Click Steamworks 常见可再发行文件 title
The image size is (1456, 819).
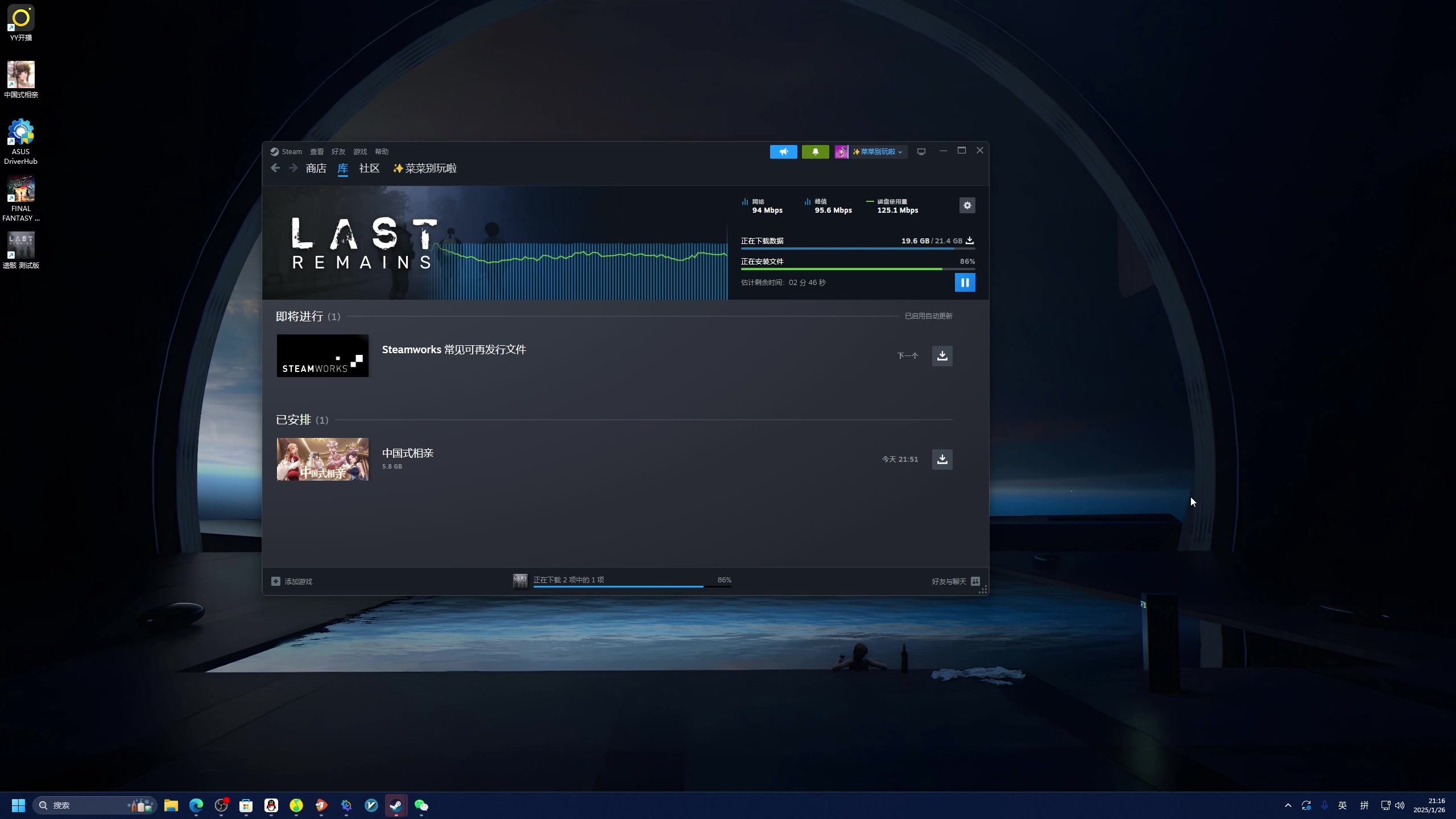(x=454, y=349)
